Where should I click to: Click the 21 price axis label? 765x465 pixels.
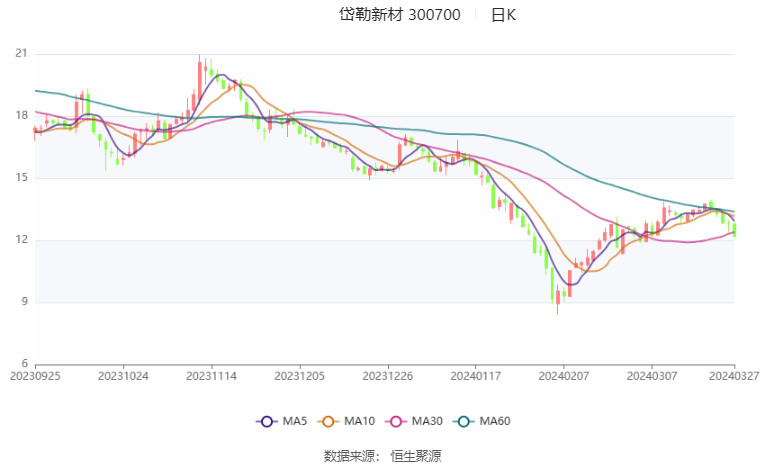tap(21, 53)
